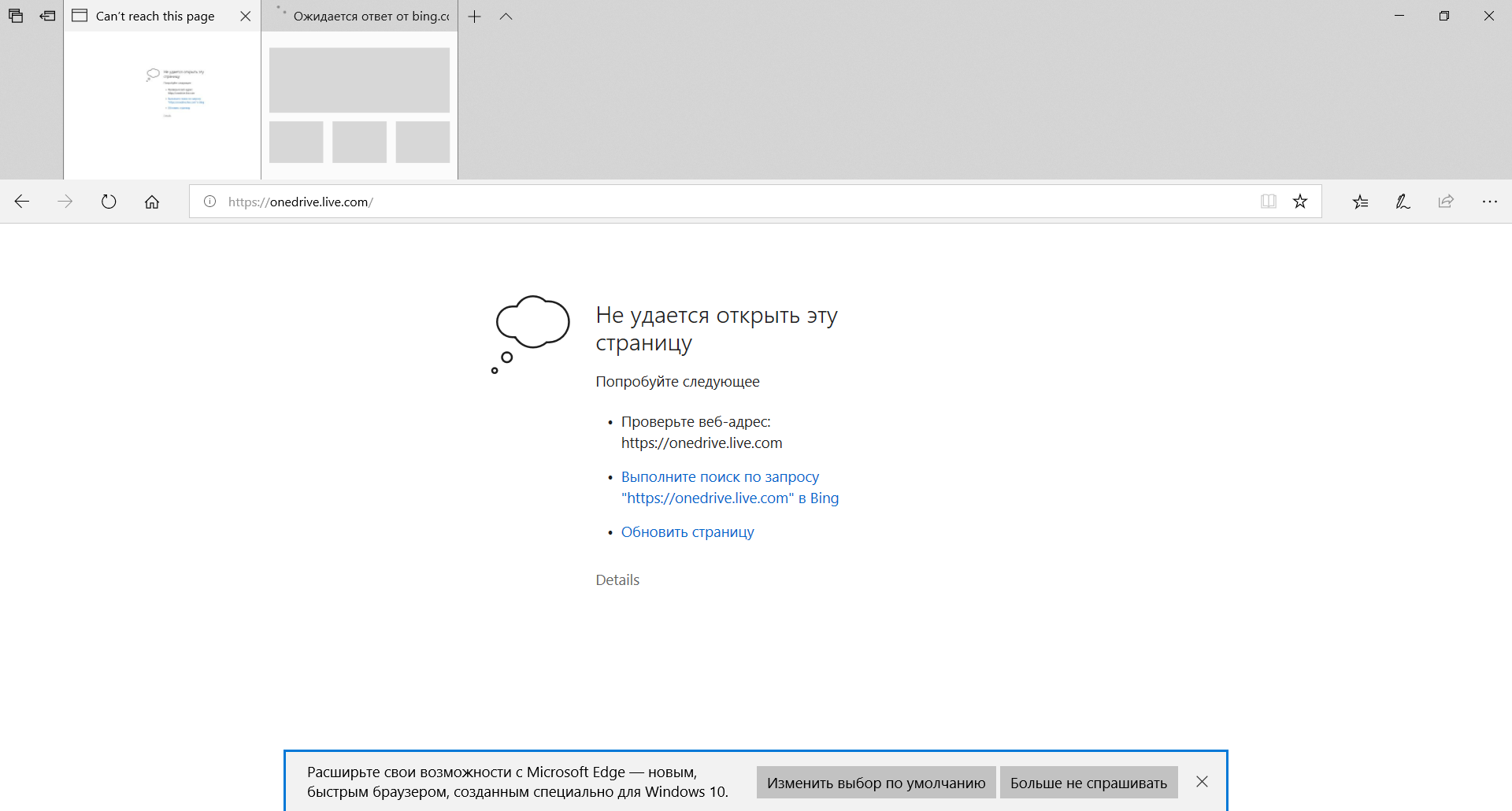This screenshot has height=811, width=1512.
Task: Open a new tab with plus icon
Action: coord(474,17)
